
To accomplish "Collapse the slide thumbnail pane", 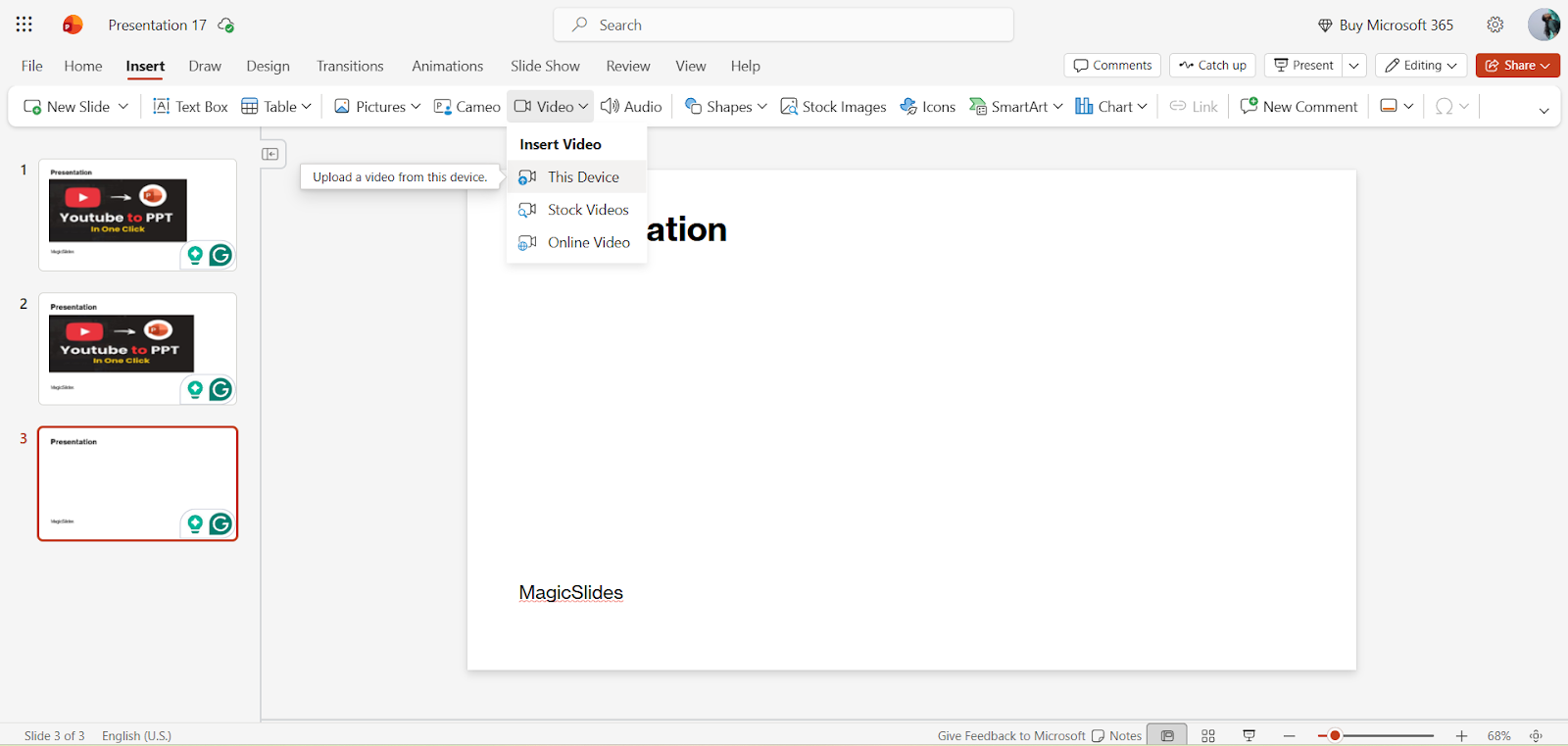I will click(271, 154).
